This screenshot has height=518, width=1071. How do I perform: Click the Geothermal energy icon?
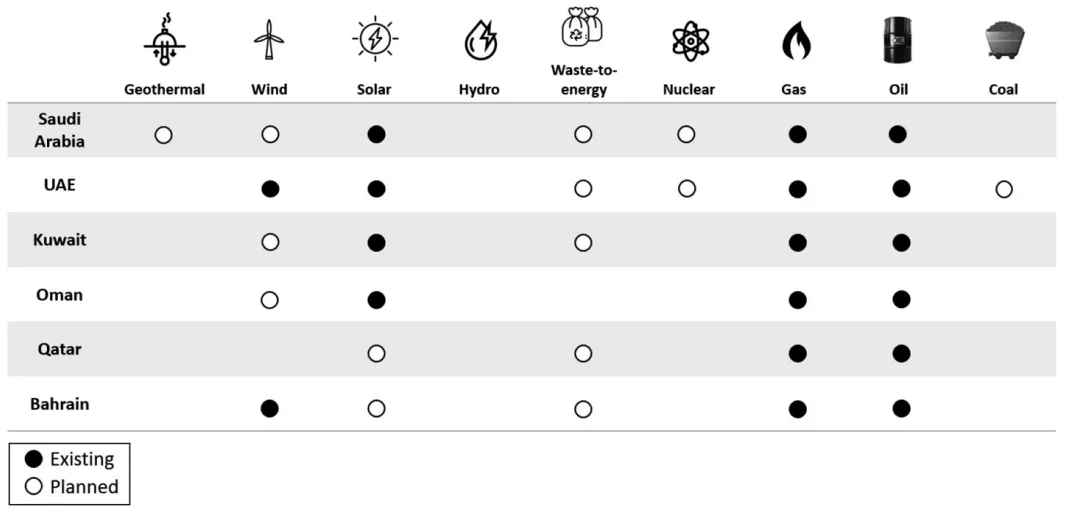[x=164, y=42]
